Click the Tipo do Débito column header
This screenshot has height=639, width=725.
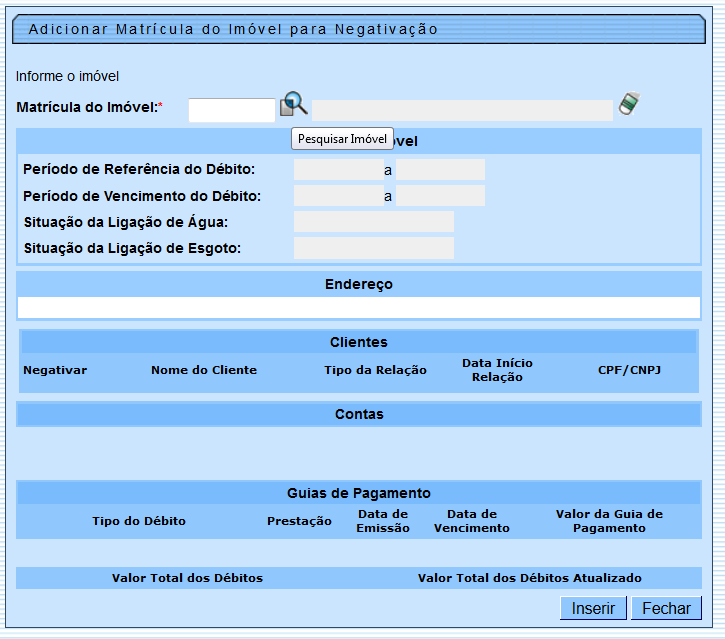(139, 521)
